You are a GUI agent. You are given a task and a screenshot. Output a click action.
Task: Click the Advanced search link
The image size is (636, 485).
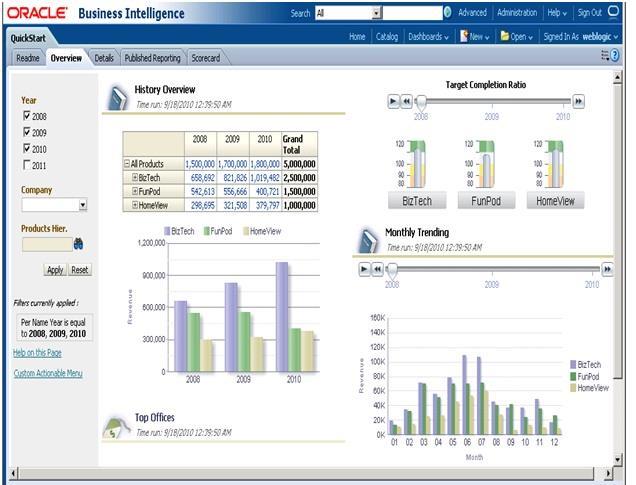tap(472, 13)
